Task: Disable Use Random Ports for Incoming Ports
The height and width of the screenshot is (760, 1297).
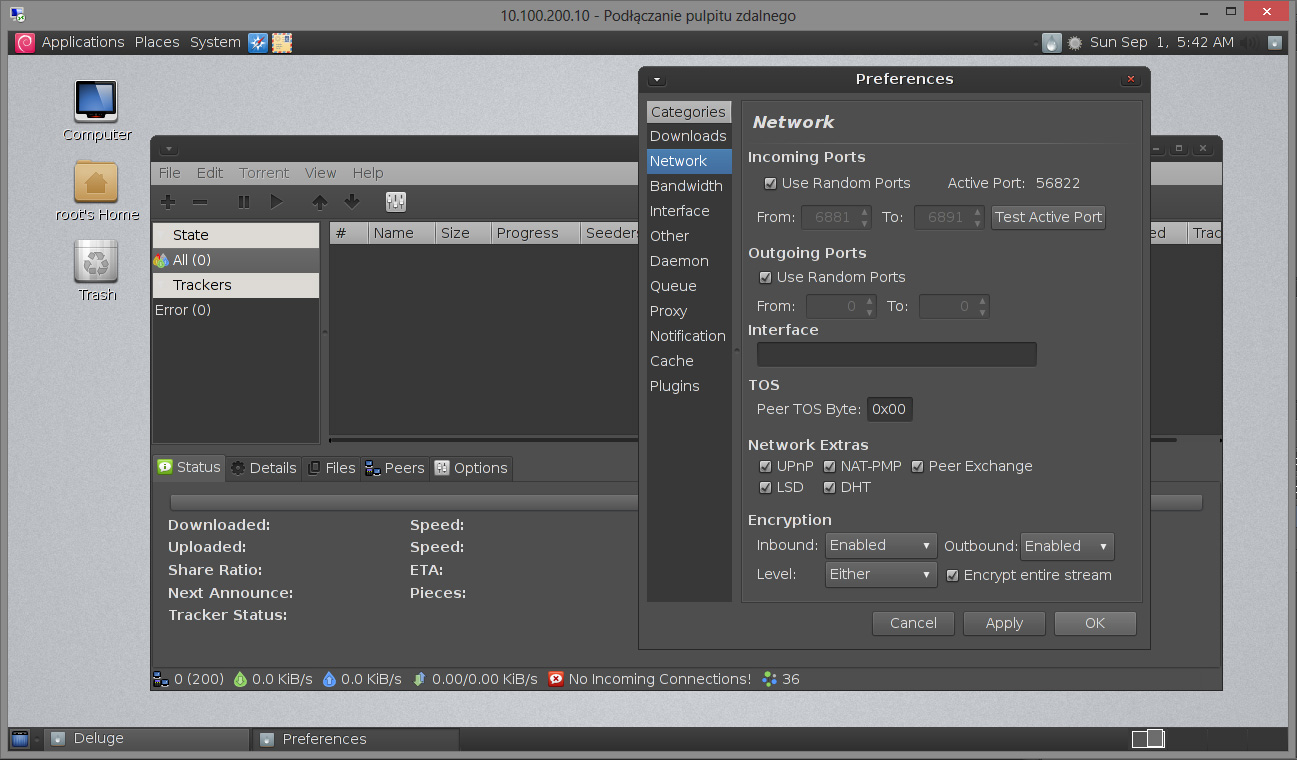Action: point(770,184)
